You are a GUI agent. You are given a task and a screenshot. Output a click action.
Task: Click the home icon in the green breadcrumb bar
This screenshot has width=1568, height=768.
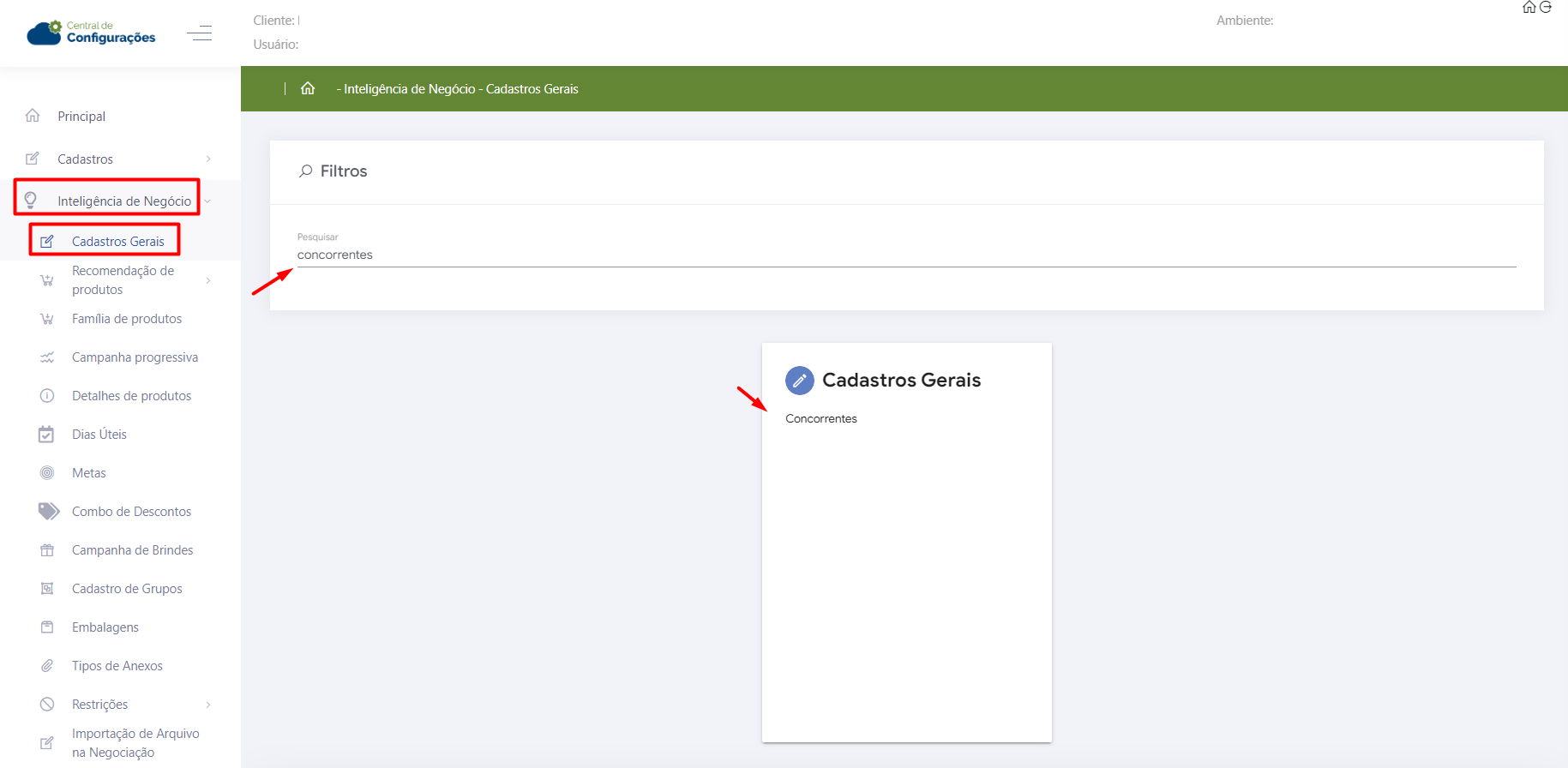click(308, 88)
